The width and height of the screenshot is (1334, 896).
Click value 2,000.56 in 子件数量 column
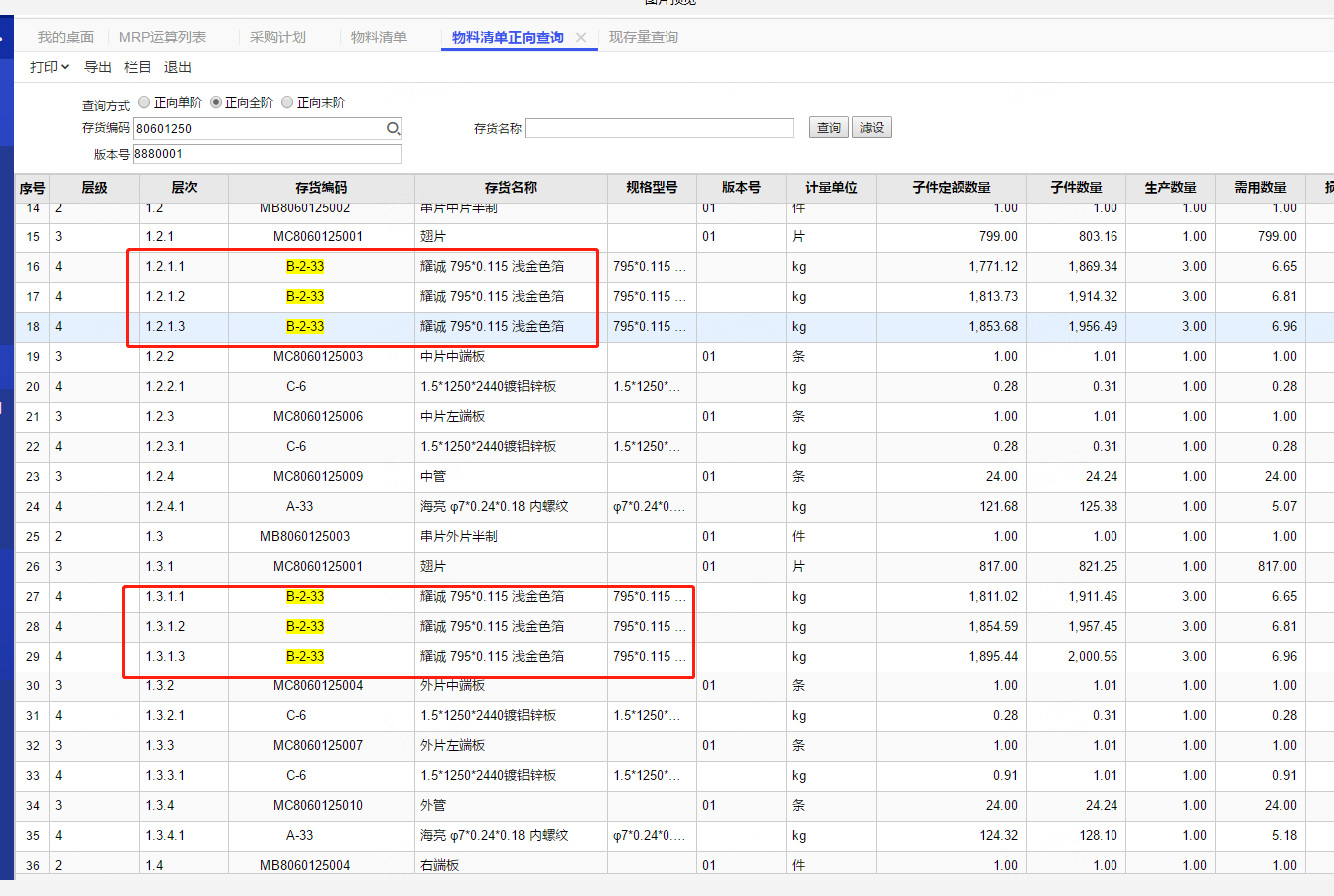pos(1093,657)
